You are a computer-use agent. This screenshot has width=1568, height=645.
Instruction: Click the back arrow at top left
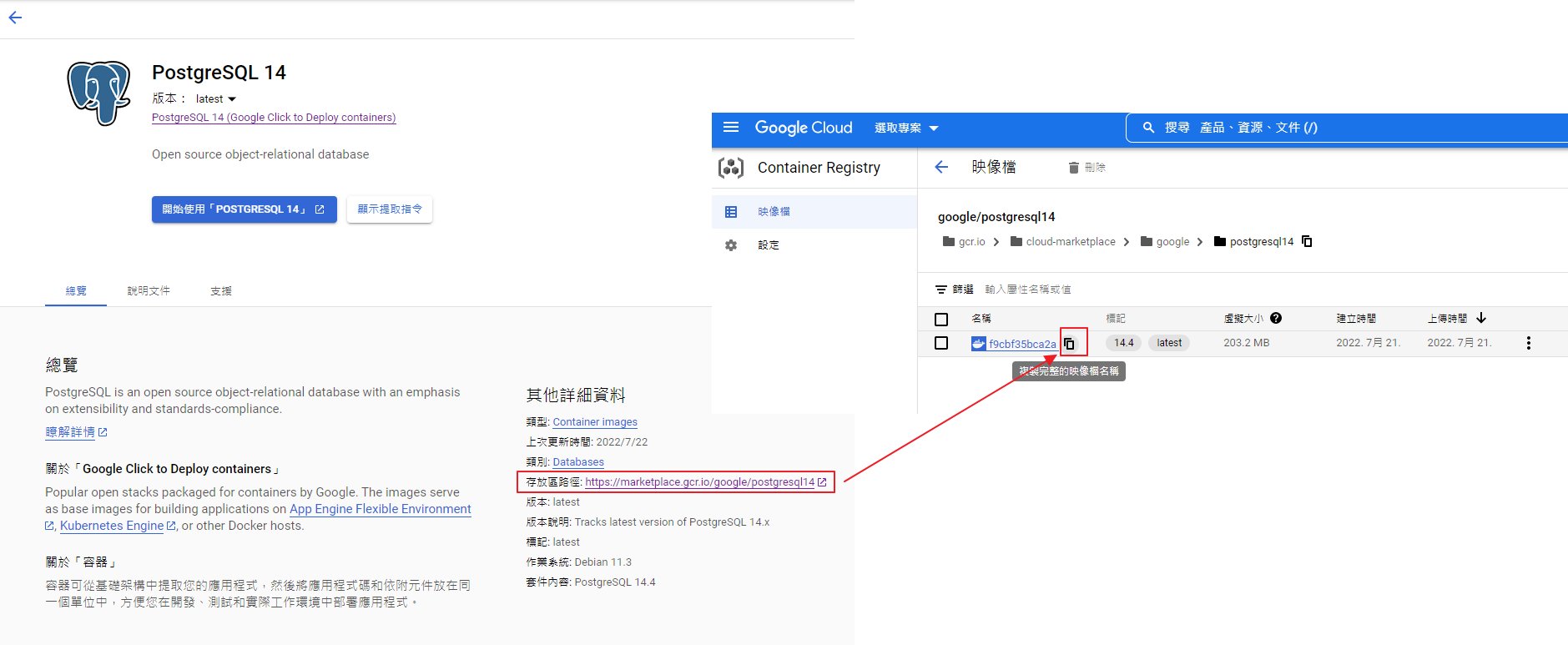pos(15,18)
